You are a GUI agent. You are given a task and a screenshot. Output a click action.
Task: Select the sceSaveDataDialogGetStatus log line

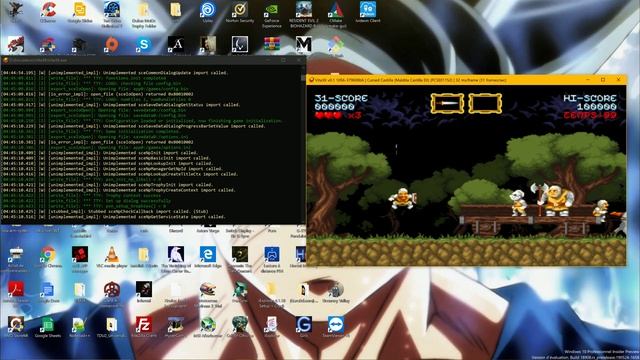point(121,104)
